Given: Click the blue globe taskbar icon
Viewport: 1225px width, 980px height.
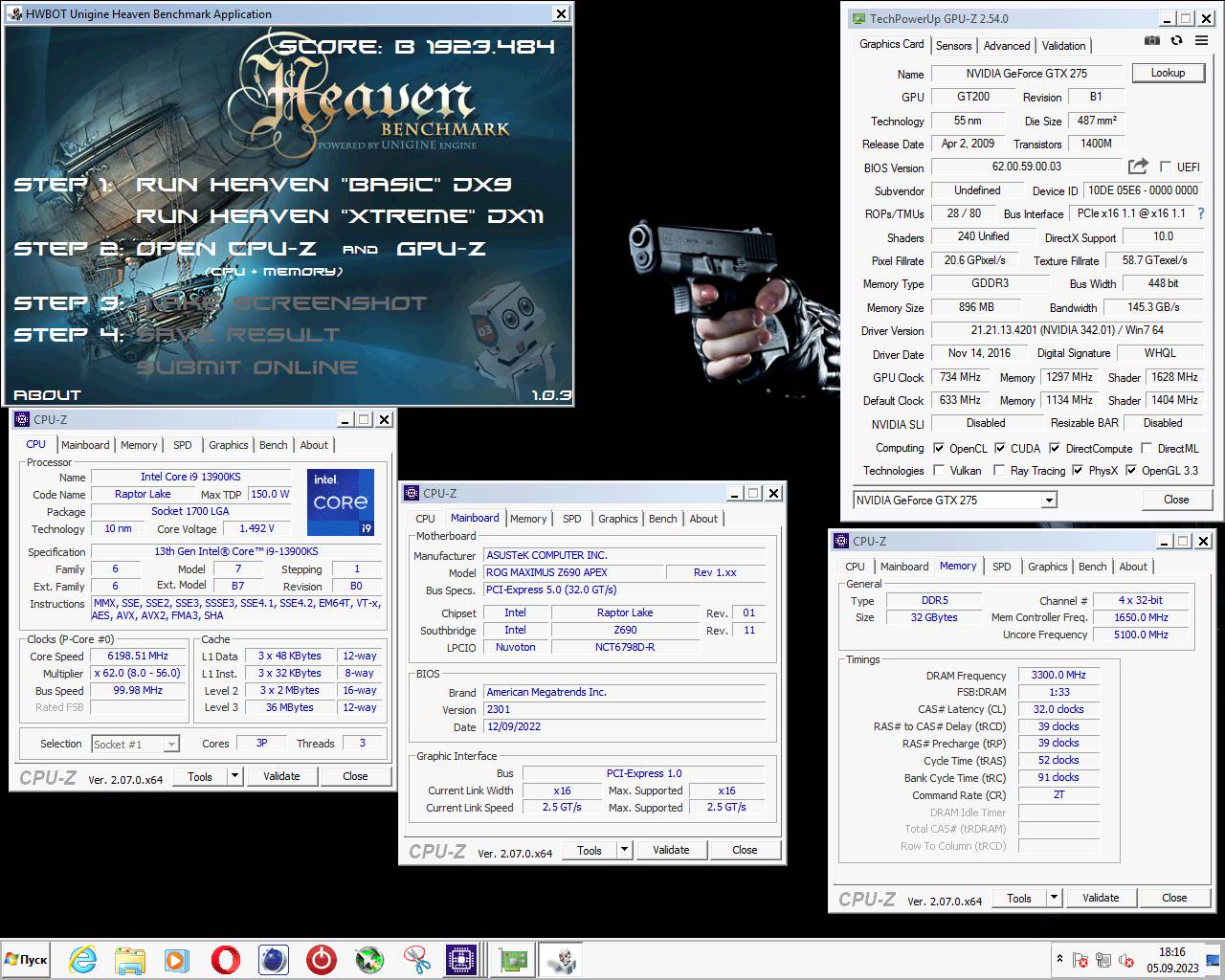Looking at the screenshot, I should (x=274, y=959).
